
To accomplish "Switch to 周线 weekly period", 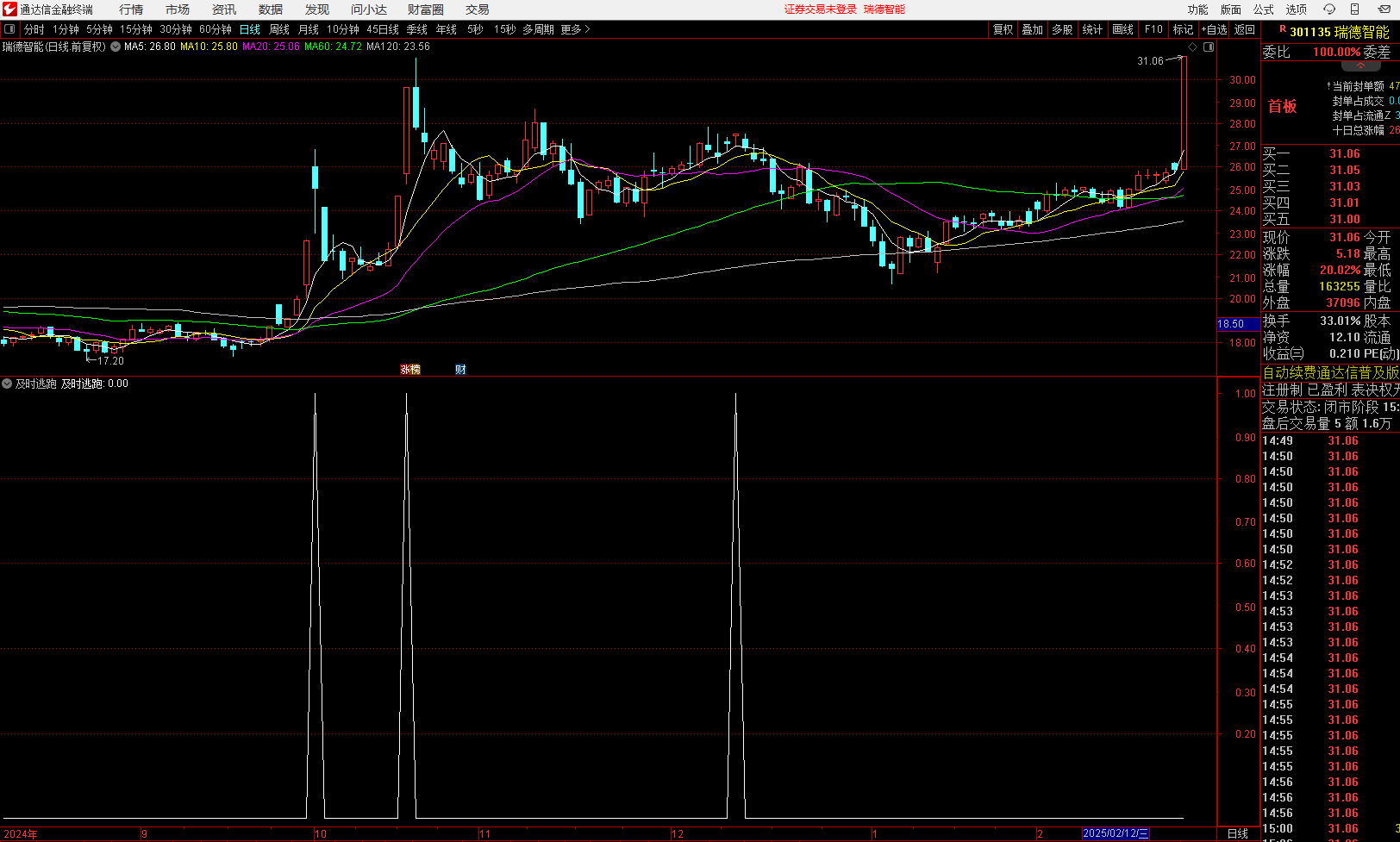I will 279,29.
